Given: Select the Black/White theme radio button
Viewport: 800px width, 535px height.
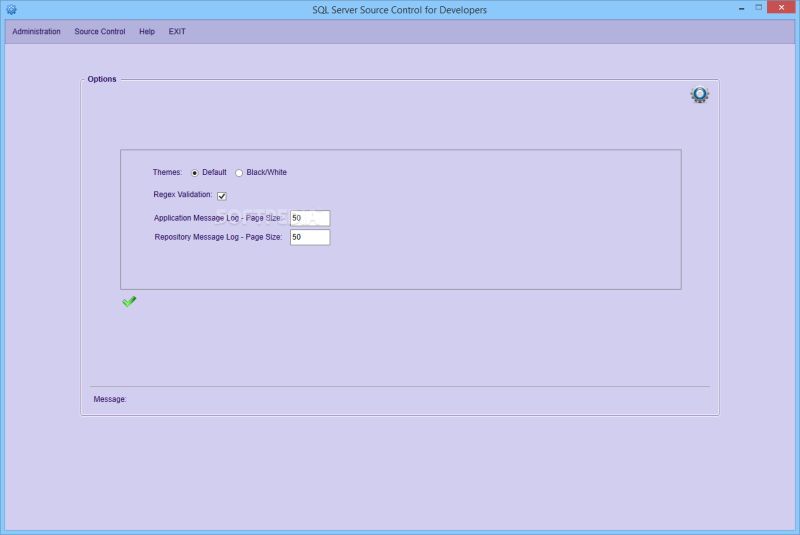Looking at the screenshot, I should coord(239,173).
